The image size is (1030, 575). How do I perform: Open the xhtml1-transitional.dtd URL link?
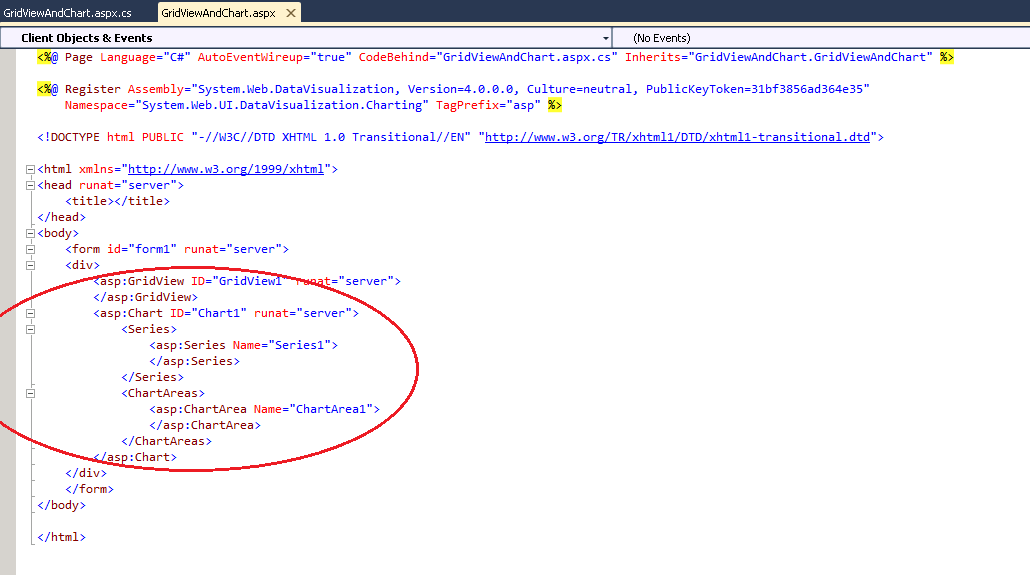tap(677, 137)
